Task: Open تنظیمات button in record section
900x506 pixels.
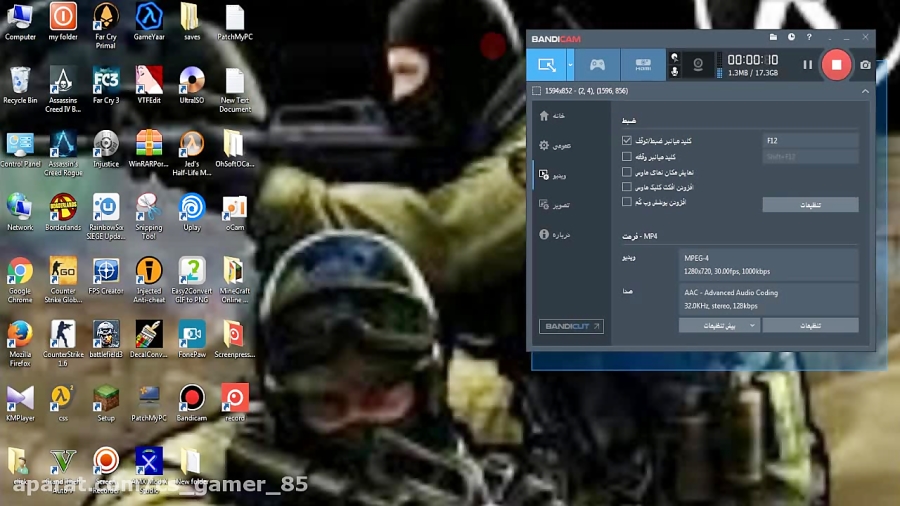Action: click(810, 205)
